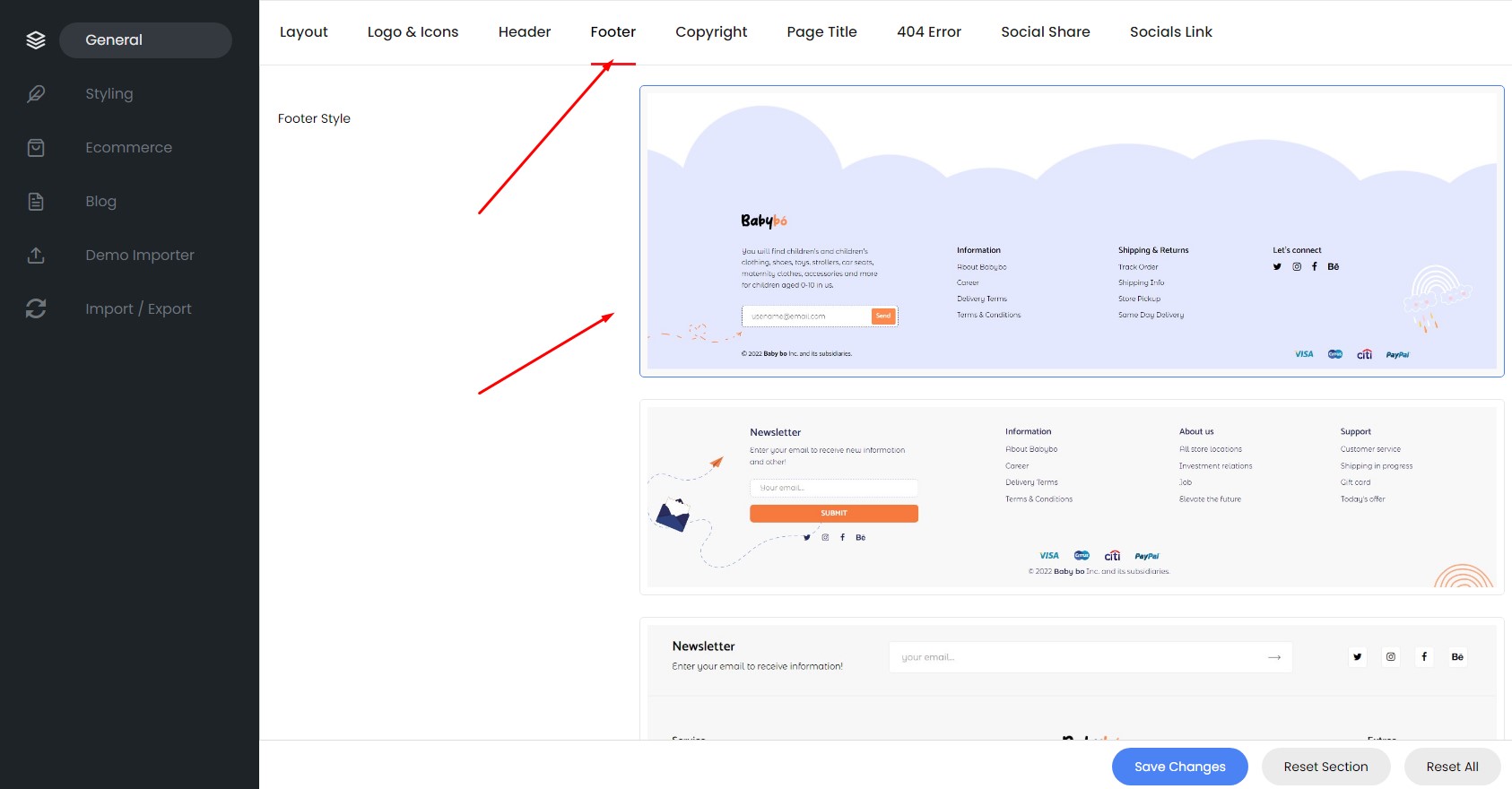Click the Ecommerce shopping bag icon
Image resolution: width=1512 pixels, height=789 pixels.
click(36, 148)
